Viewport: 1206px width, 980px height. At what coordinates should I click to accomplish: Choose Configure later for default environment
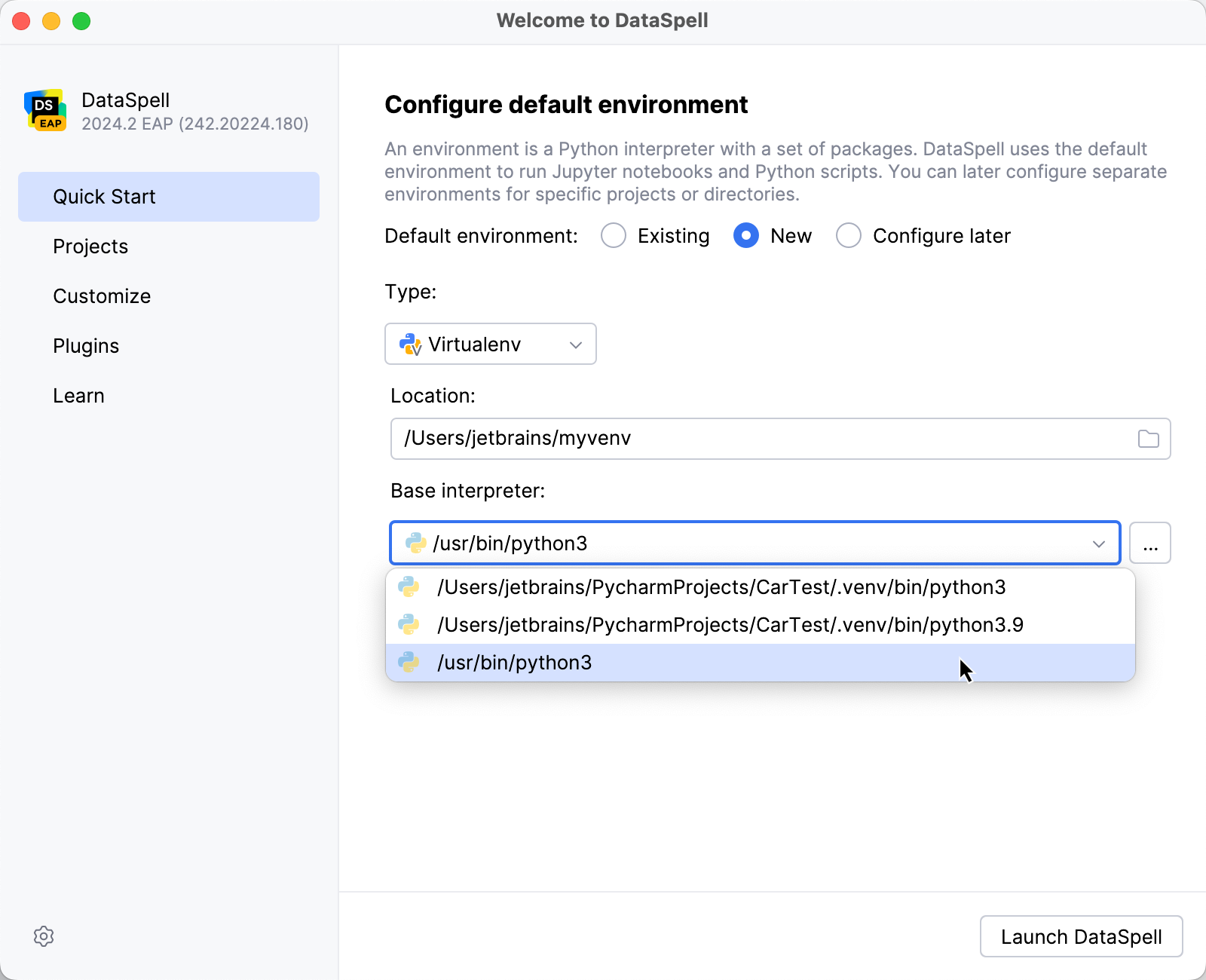(849, 235)
